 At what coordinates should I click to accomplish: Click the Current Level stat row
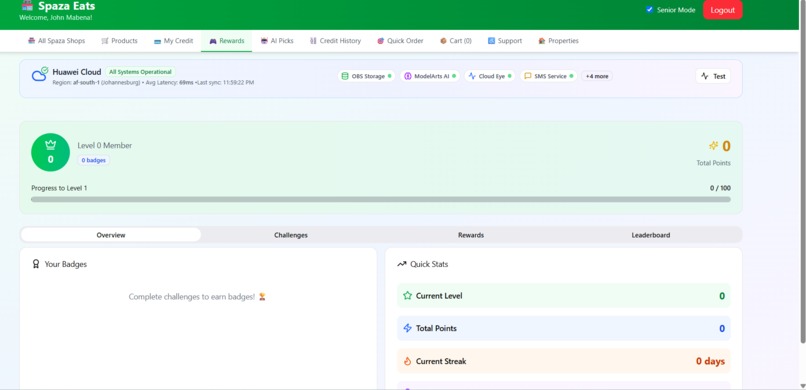click(564, 295)
